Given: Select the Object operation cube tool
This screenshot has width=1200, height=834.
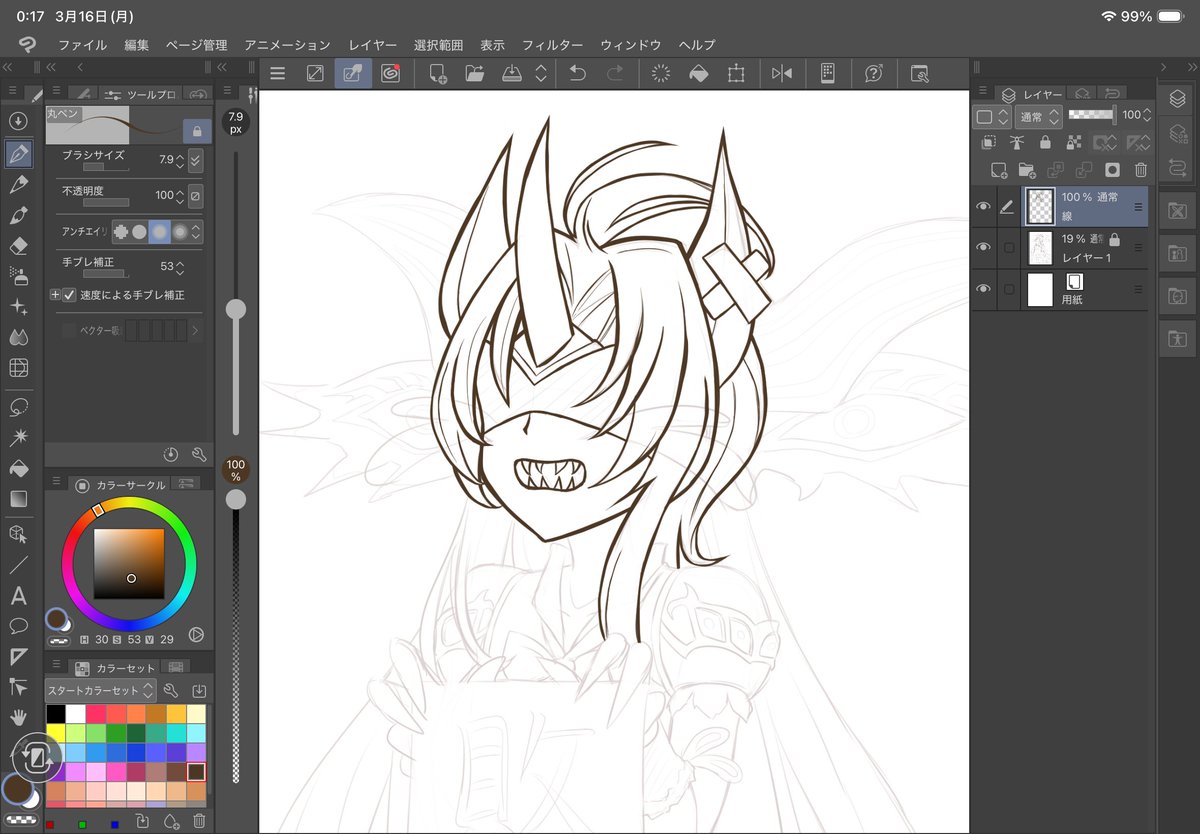Looking at the screenshot, I should (18, 534).
